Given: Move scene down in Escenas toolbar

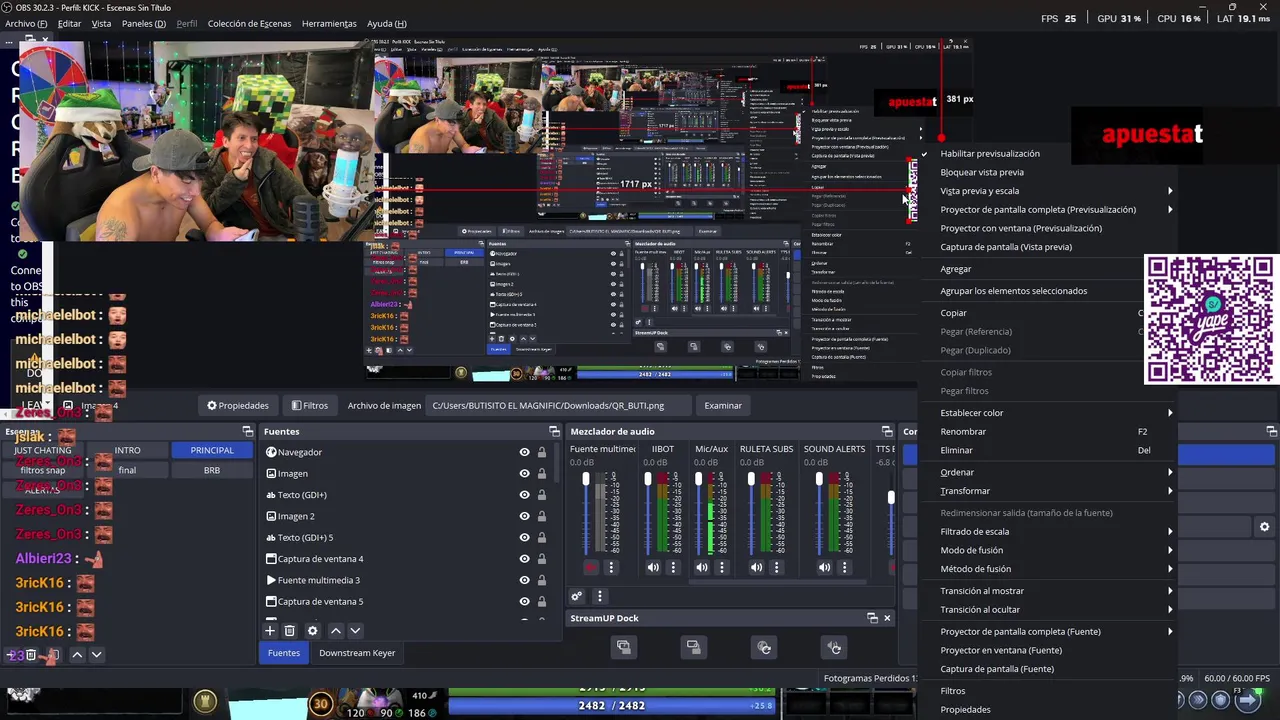Looking at the screenshot, I should (96, 655).
